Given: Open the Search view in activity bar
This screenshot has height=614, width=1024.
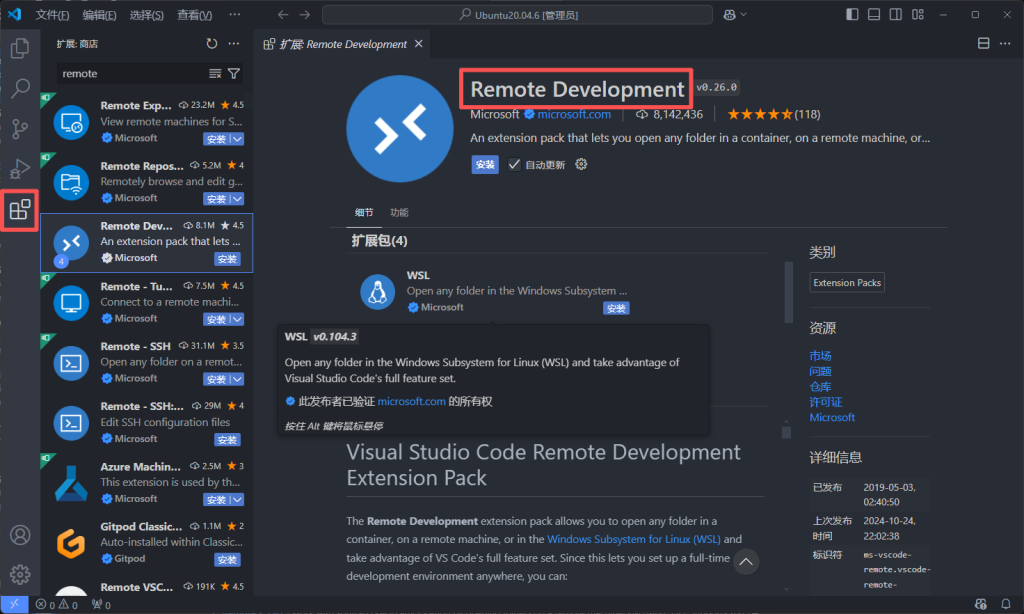Looking at the screenshot, I should pyautogui.click(x=19, y=88).
